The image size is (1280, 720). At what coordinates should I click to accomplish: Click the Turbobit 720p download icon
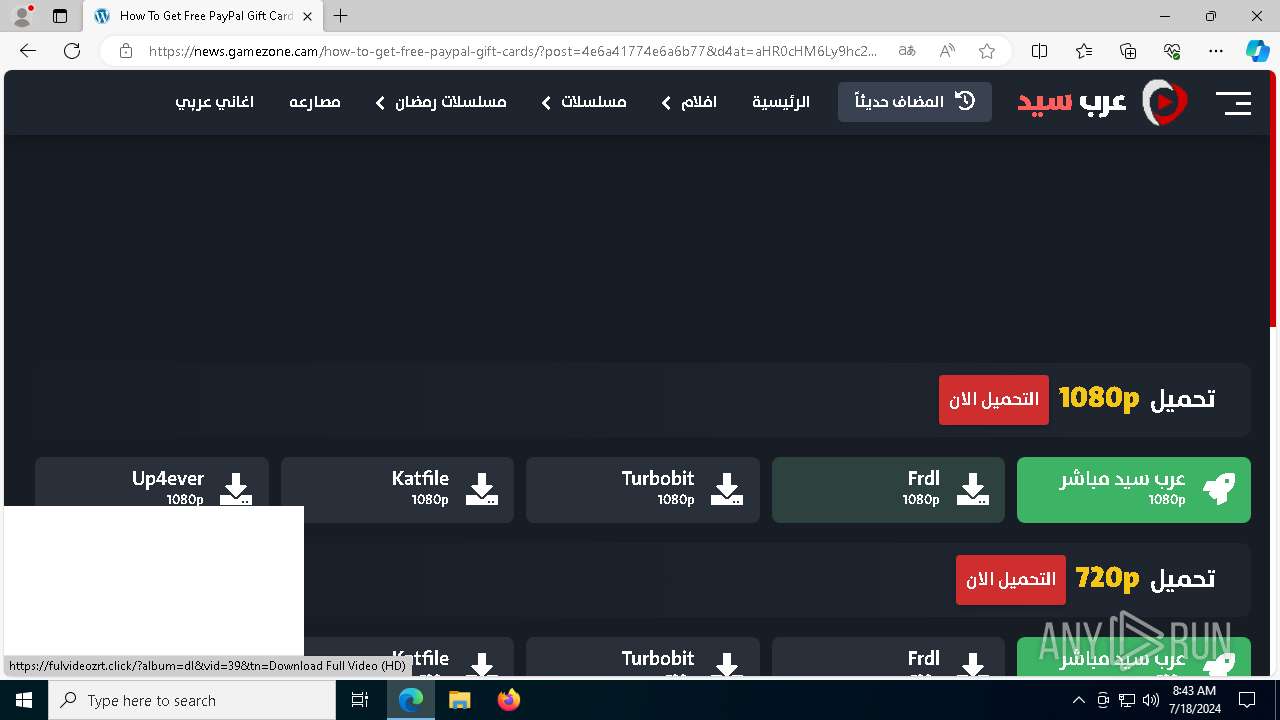(x=727, y=664)
